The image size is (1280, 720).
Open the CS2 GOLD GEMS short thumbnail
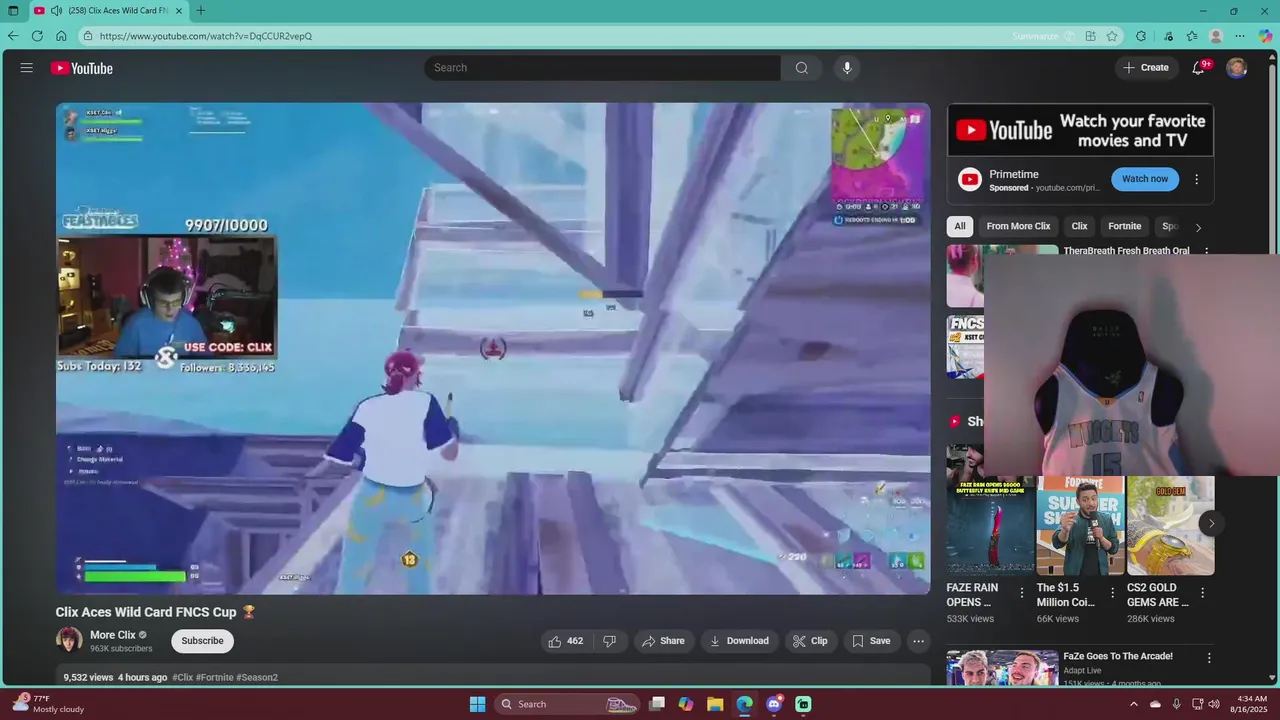click(x=1170, y=525)
